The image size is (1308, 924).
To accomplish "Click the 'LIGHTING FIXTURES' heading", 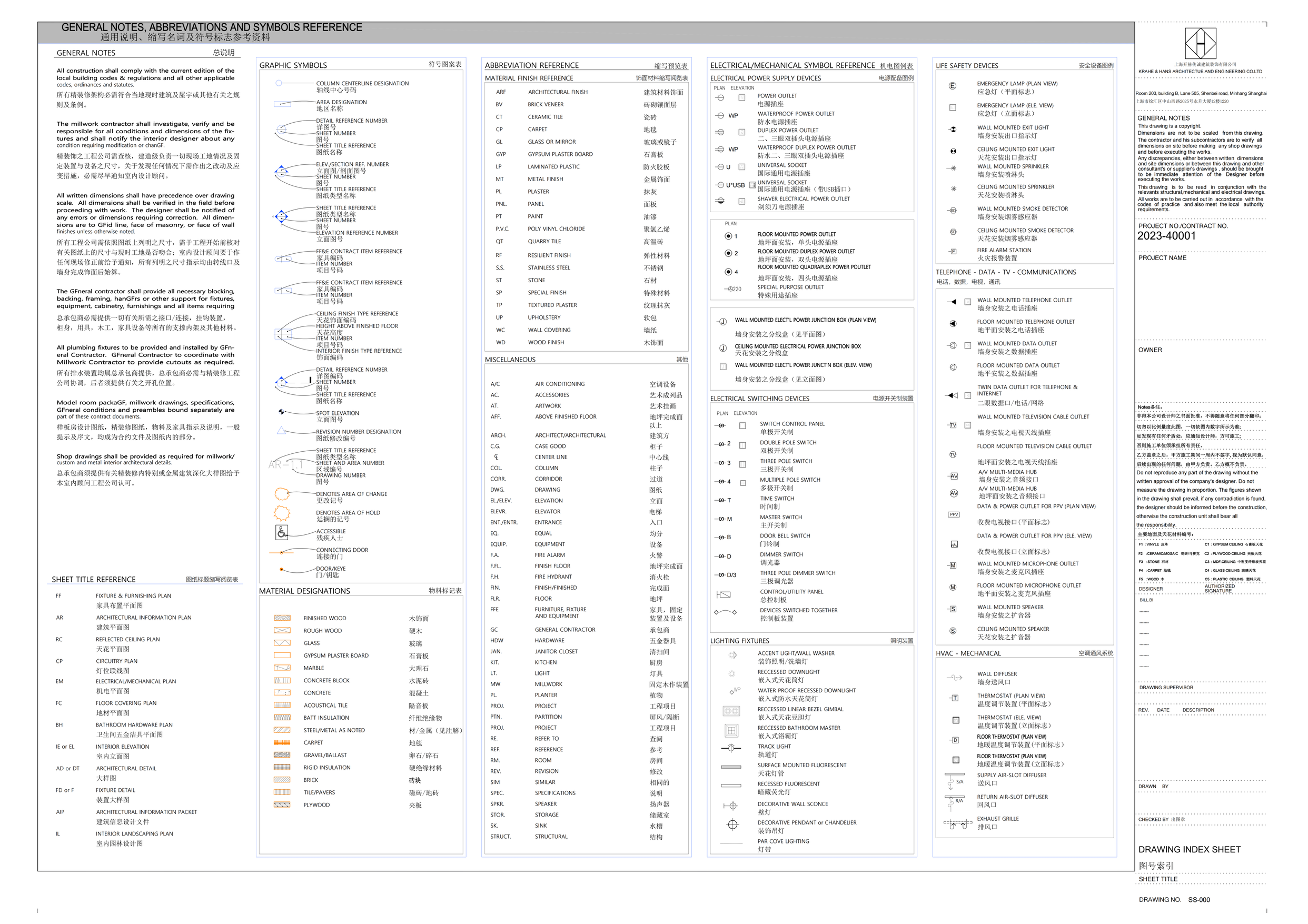I will [x=739, y=641].
